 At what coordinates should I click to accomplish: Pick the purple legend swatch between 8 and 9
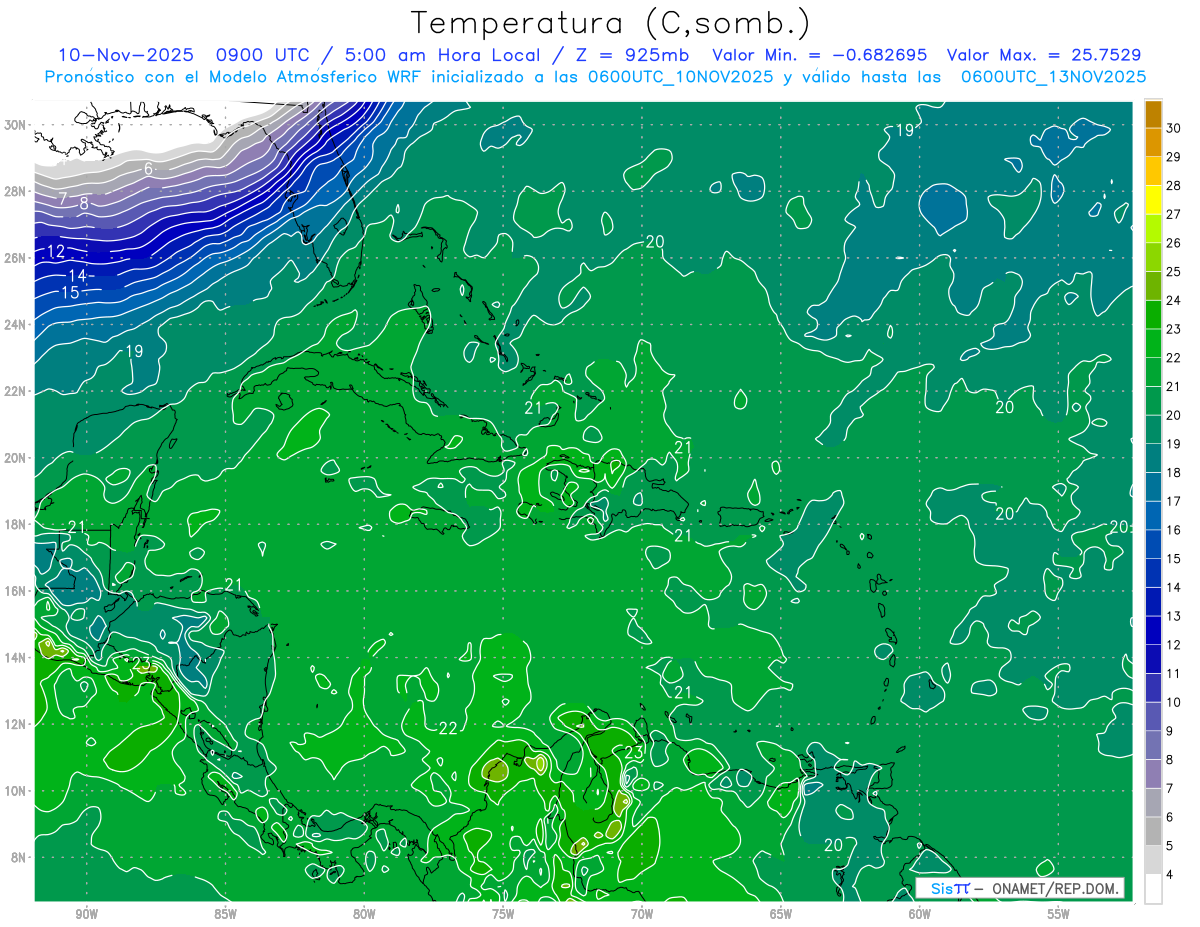(1153, 746)
